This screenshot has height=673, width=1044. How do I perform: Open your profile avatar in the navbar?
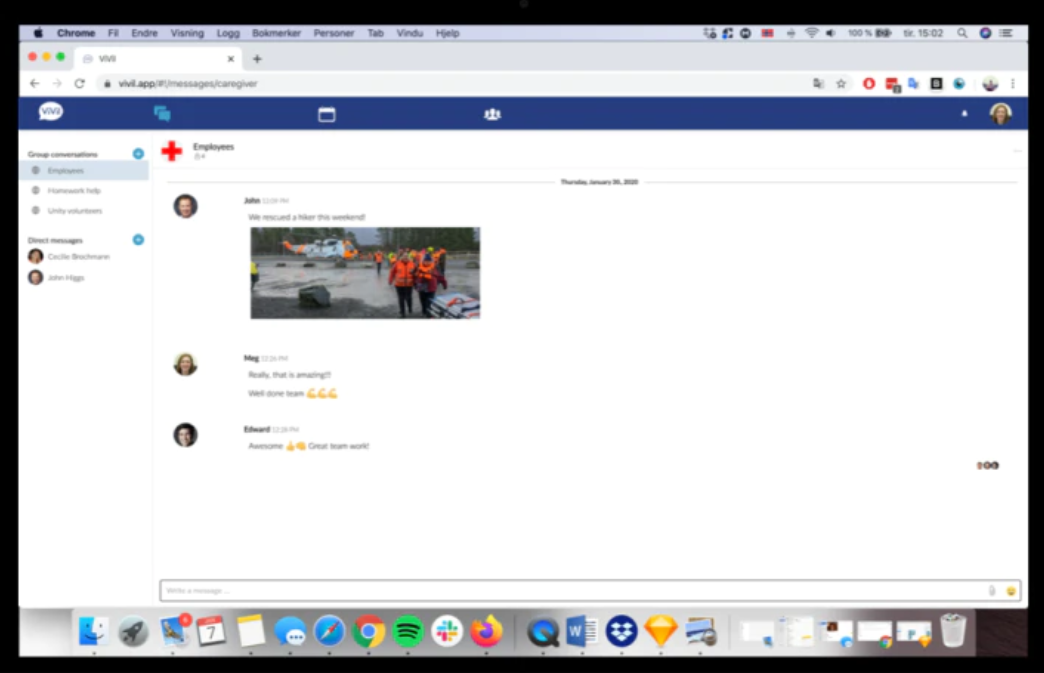coord(999,113)
